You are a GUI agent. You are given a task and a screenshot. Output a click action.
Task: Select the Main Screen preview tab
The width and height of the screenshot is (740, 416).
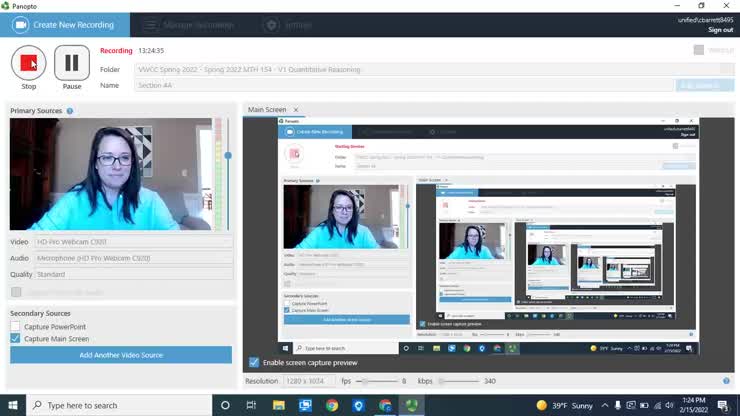click(x=267, y=110)
